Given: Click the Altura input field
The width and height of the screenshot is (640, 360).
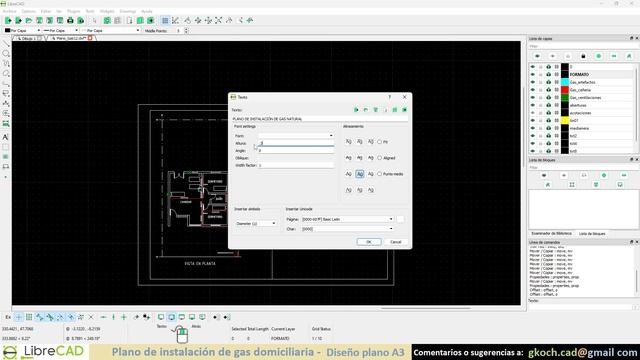Looking at the screenshot, I should [x=296, y=143].
